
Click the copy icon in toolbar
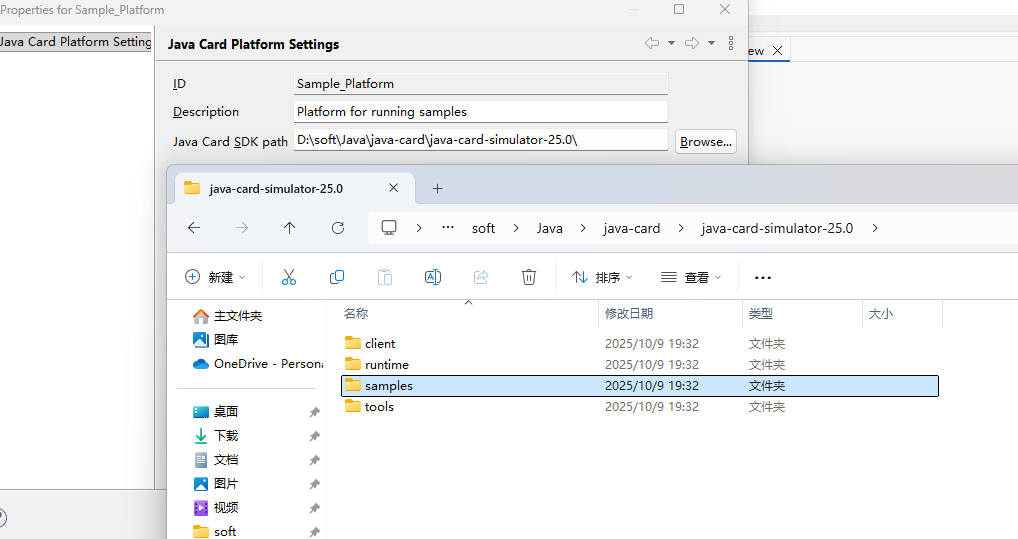point(337,277)
